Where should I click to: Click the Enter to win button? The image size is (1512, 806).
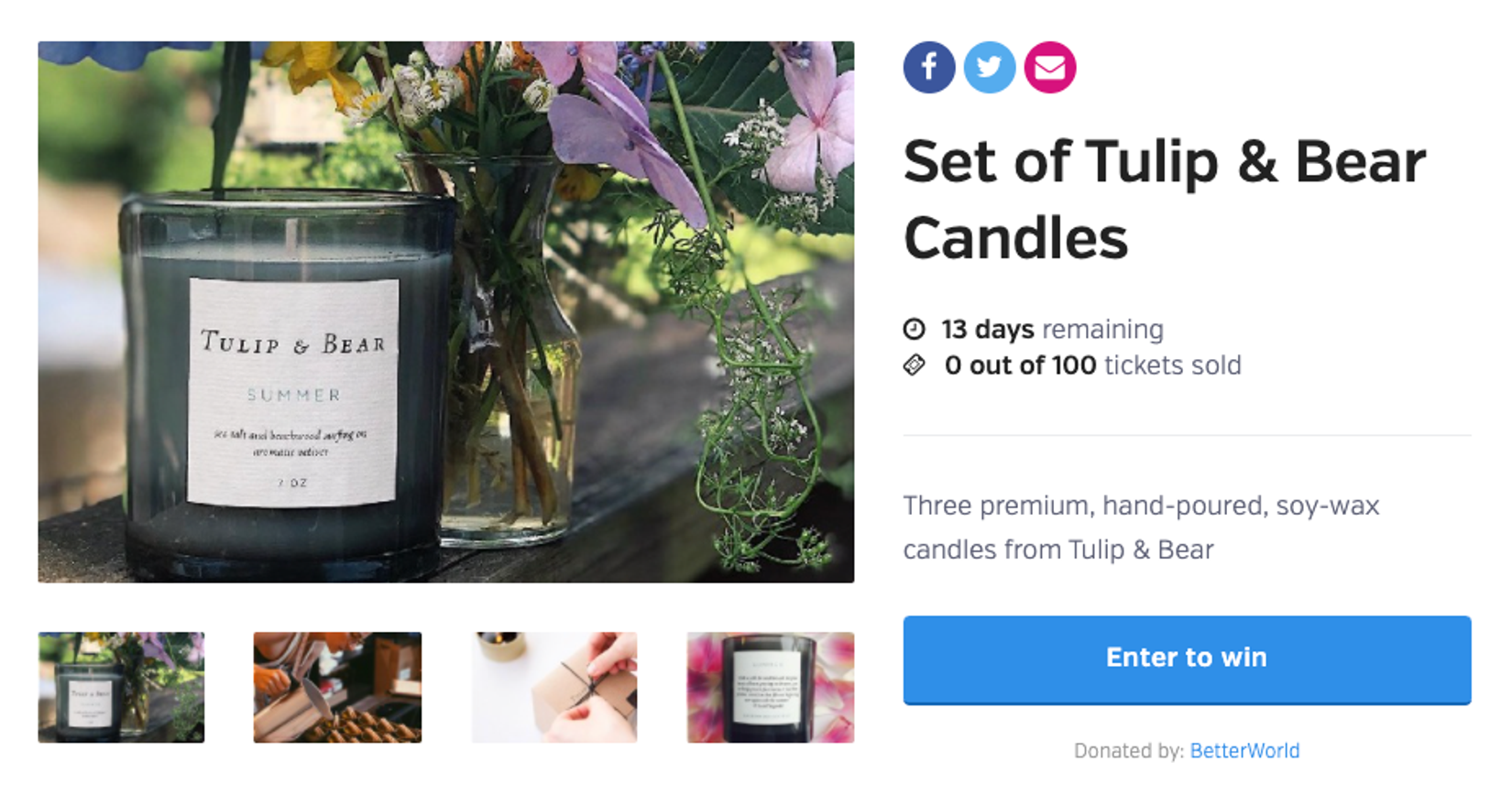pos(1187,659)
